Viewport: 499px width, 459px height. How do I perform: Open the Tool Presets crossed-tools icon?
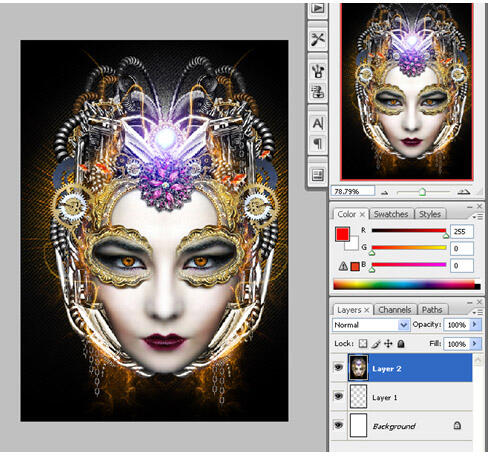(317, 39)
